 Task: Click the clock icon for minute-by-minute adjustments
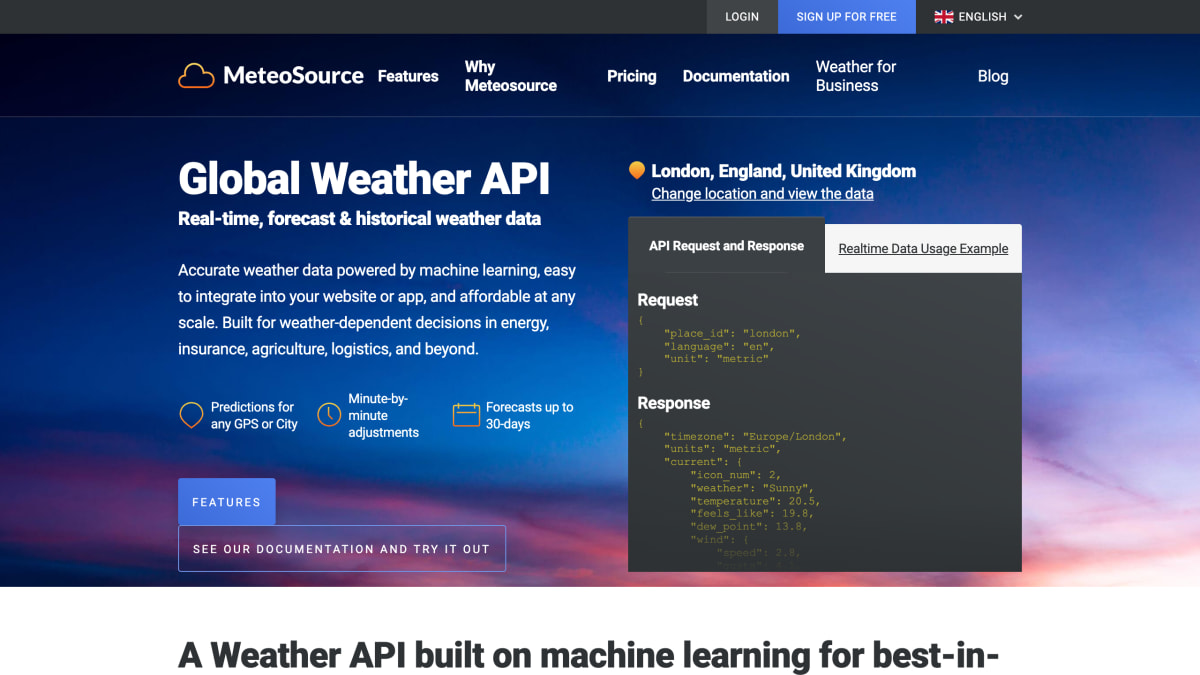[x=329, y=415]
